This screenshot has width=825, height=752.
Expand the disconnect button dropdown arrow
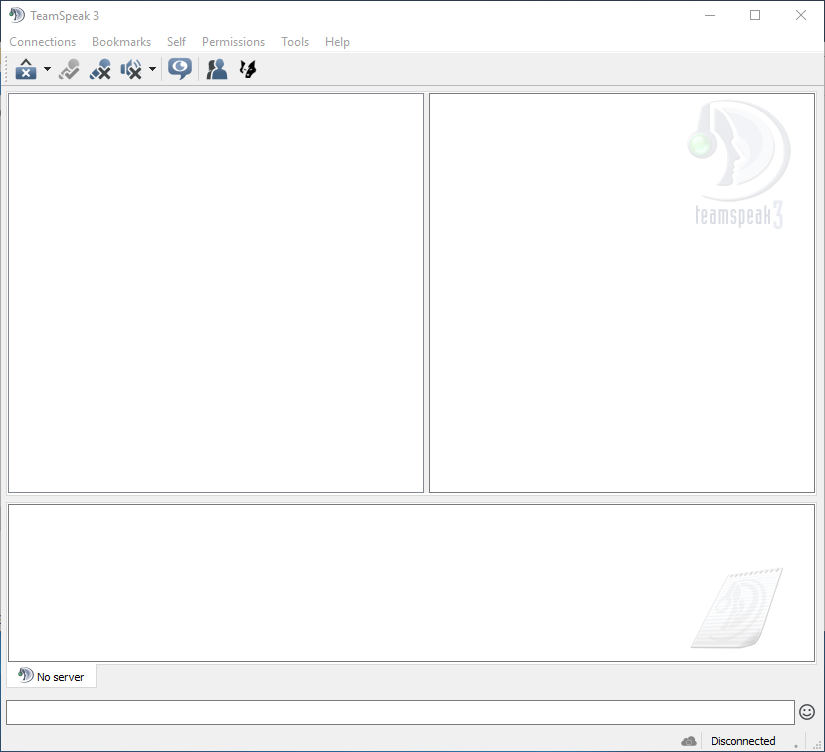[47, 69]
